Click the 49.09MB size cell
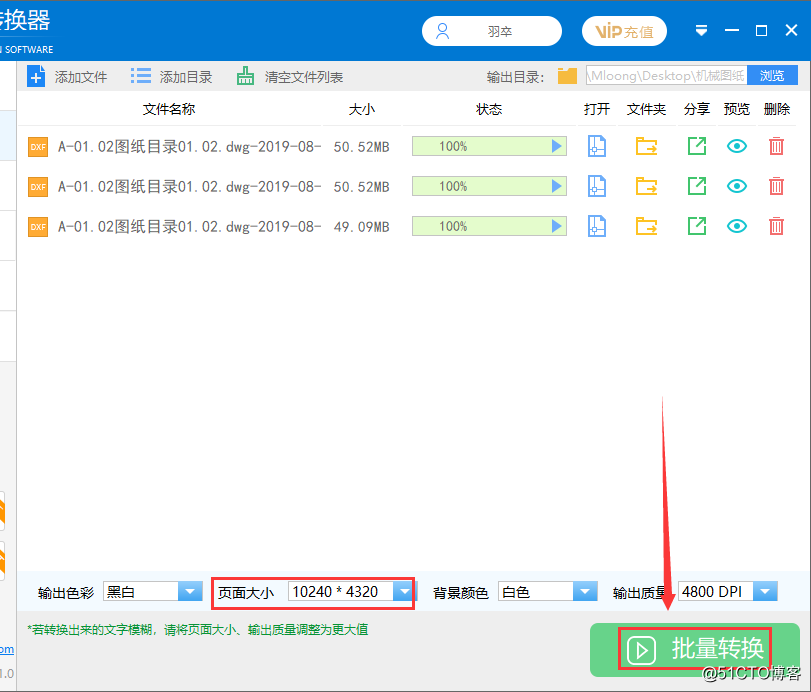This screenshot has width=811, height=692. [361, 227]
